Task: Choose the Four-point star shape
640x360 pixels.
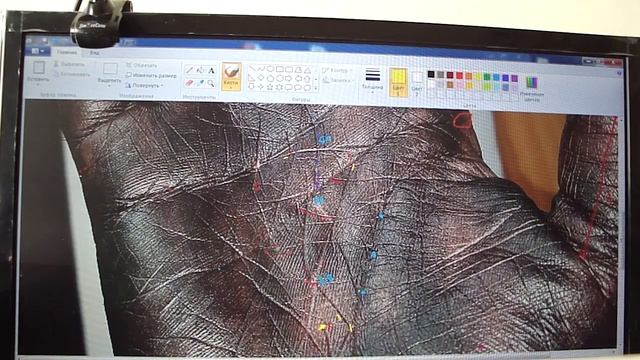Action: (261, 87)
